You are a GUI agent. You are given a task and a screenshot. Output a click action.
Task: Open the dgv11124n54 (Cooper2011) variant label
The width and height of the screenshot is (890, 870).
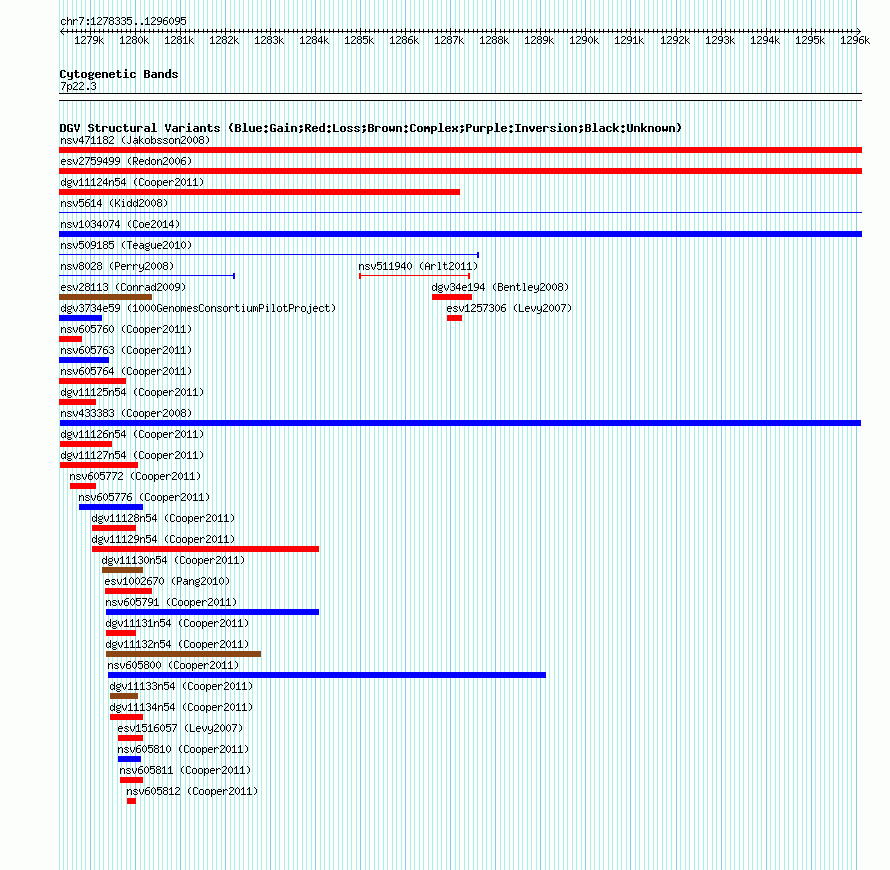coord(132,182)
